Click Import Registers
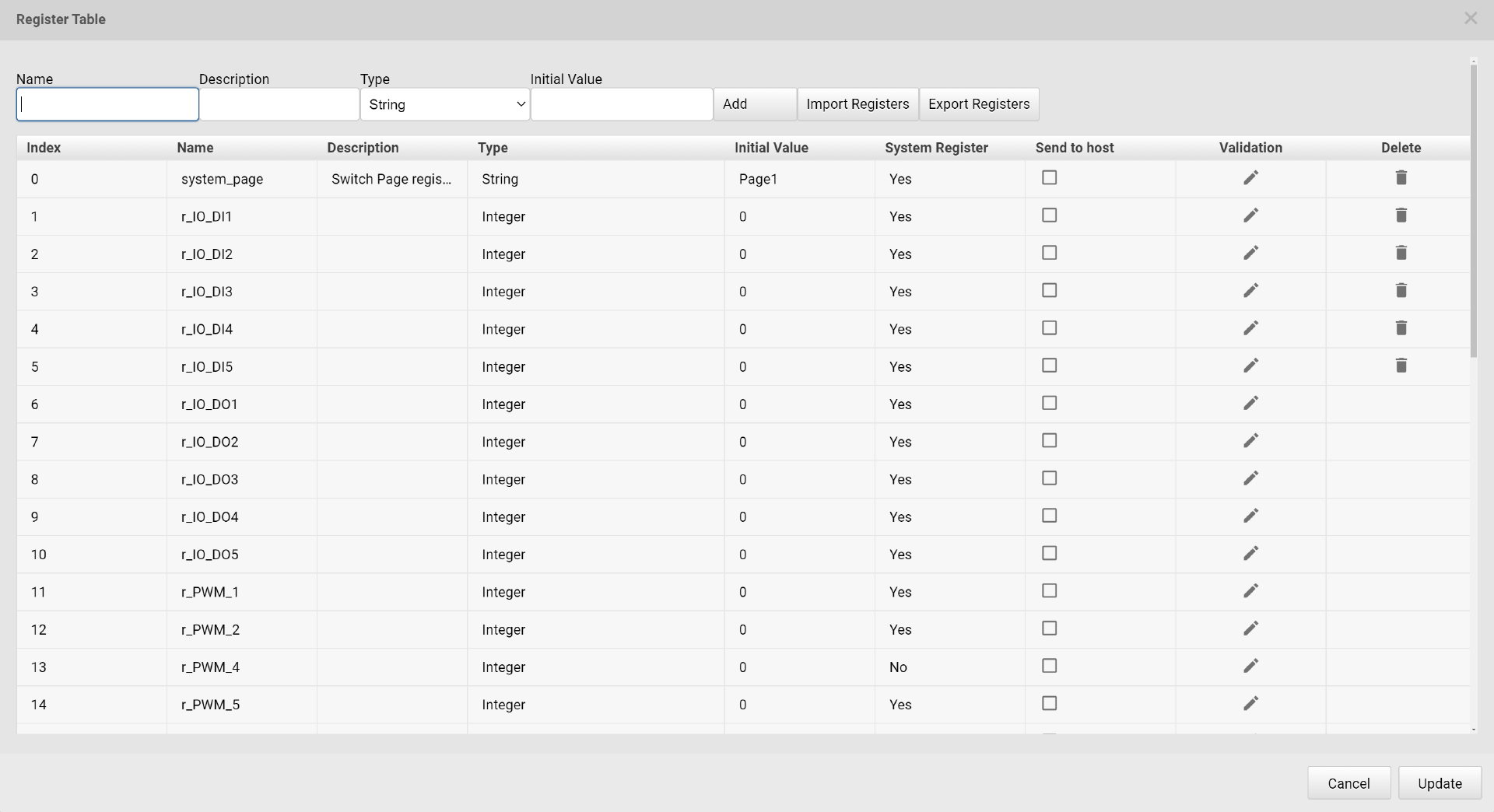The width and height of the screenshot is (1494, 812). coord(857,104)
